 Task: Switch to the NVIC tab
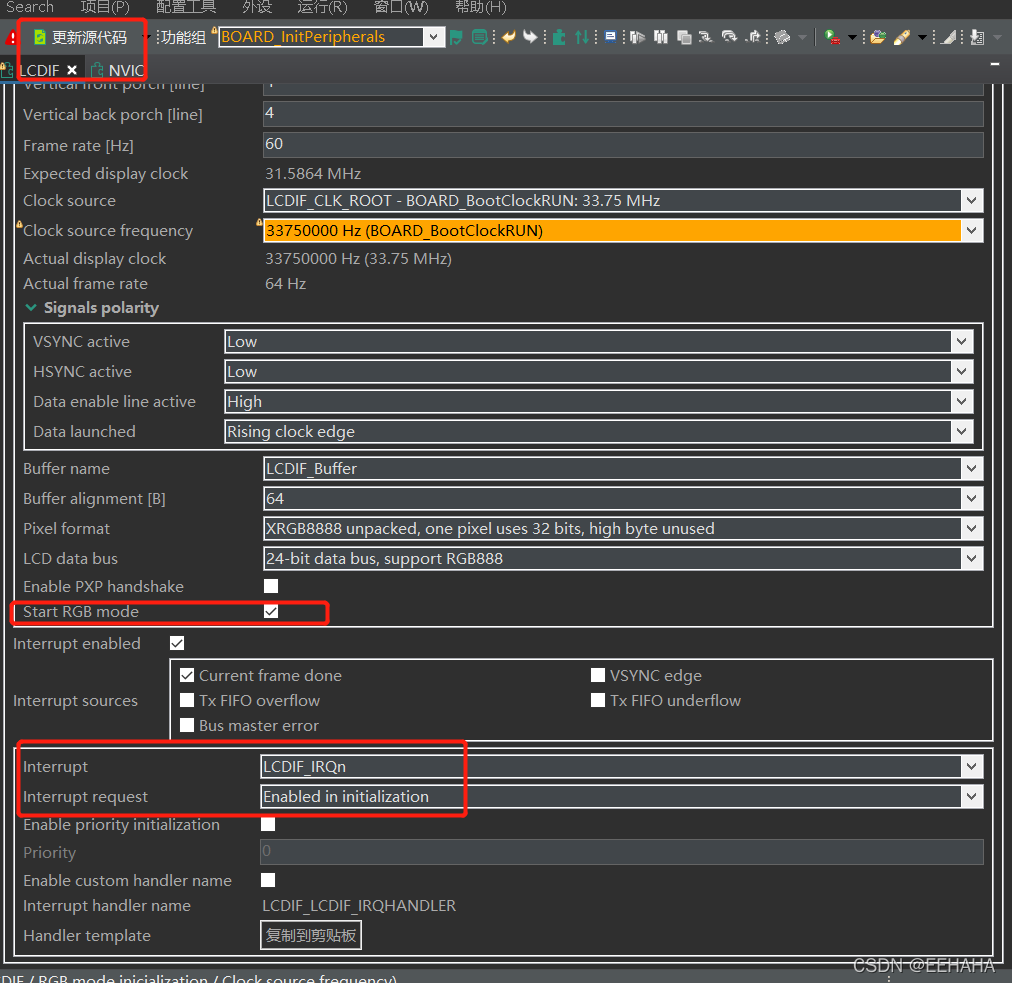(x=126, y=70)
